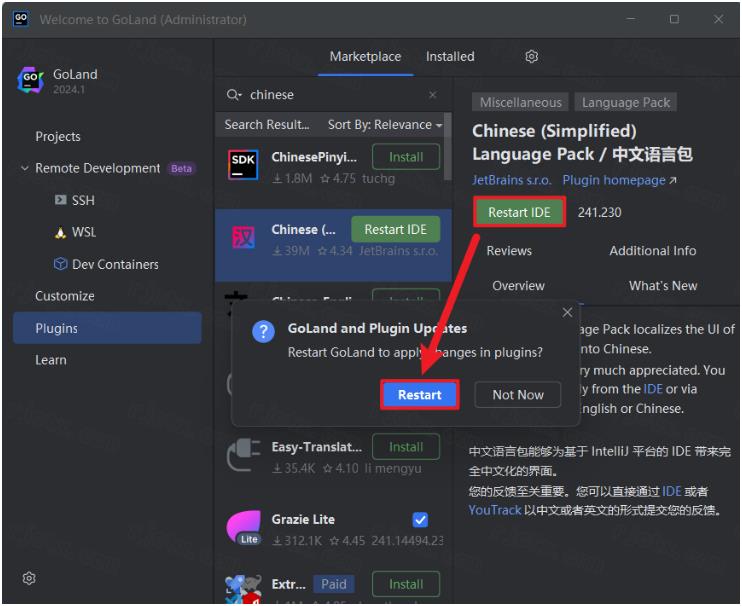Click Restart IDE in Chinese list row
The height and width of the screenshot is (606, 742).
(396, 229)
